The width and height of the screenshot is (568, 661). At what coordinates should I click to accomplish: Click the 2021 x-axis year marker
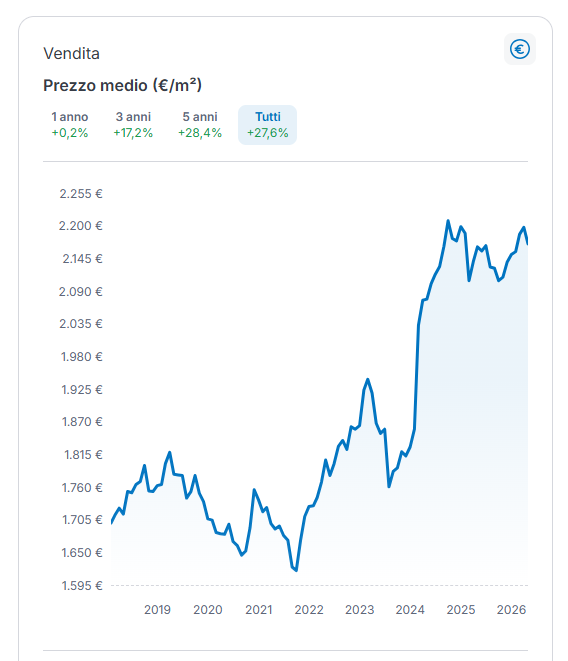tap(258, 610)
